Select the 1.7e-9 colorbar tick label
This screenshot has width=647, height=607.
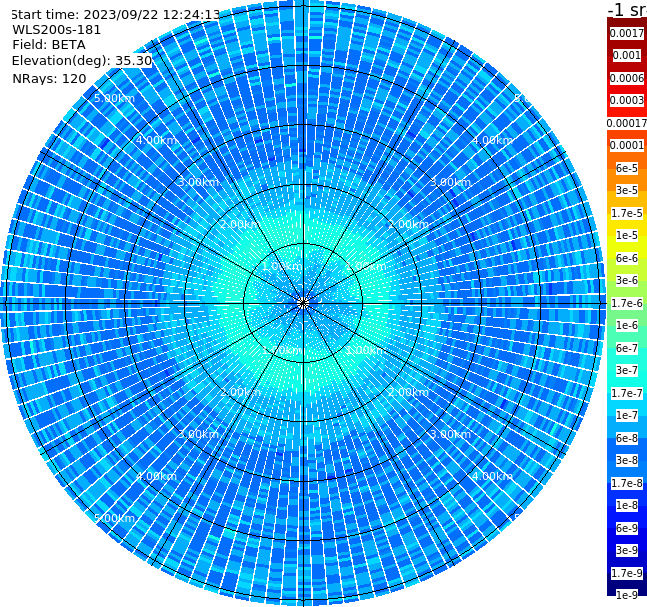tap(627, 573)
